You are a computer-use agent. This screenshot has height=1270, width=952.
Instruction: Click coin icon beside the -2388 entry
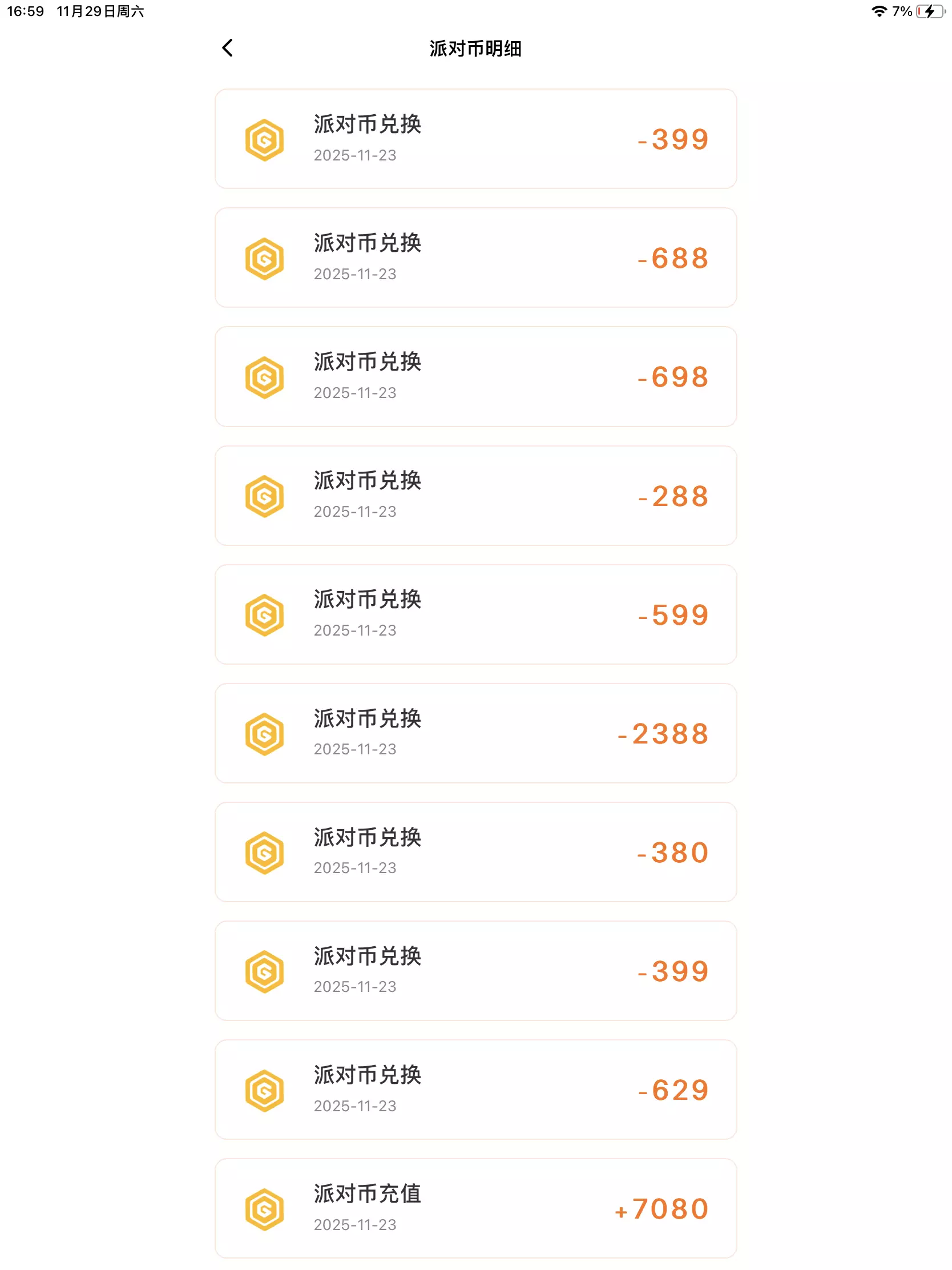(265, 734)
